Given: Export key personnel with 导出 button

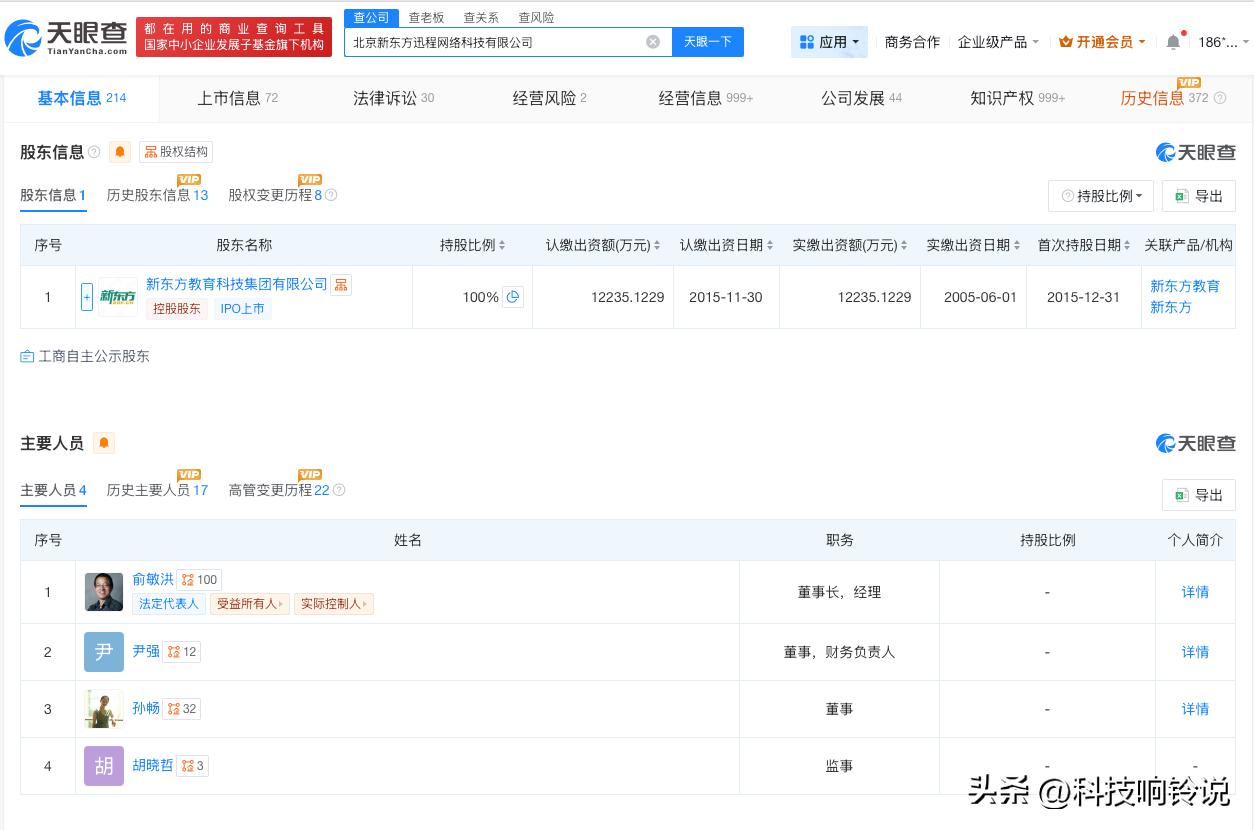Looking at the screenshot, I should click(1199, 495).
